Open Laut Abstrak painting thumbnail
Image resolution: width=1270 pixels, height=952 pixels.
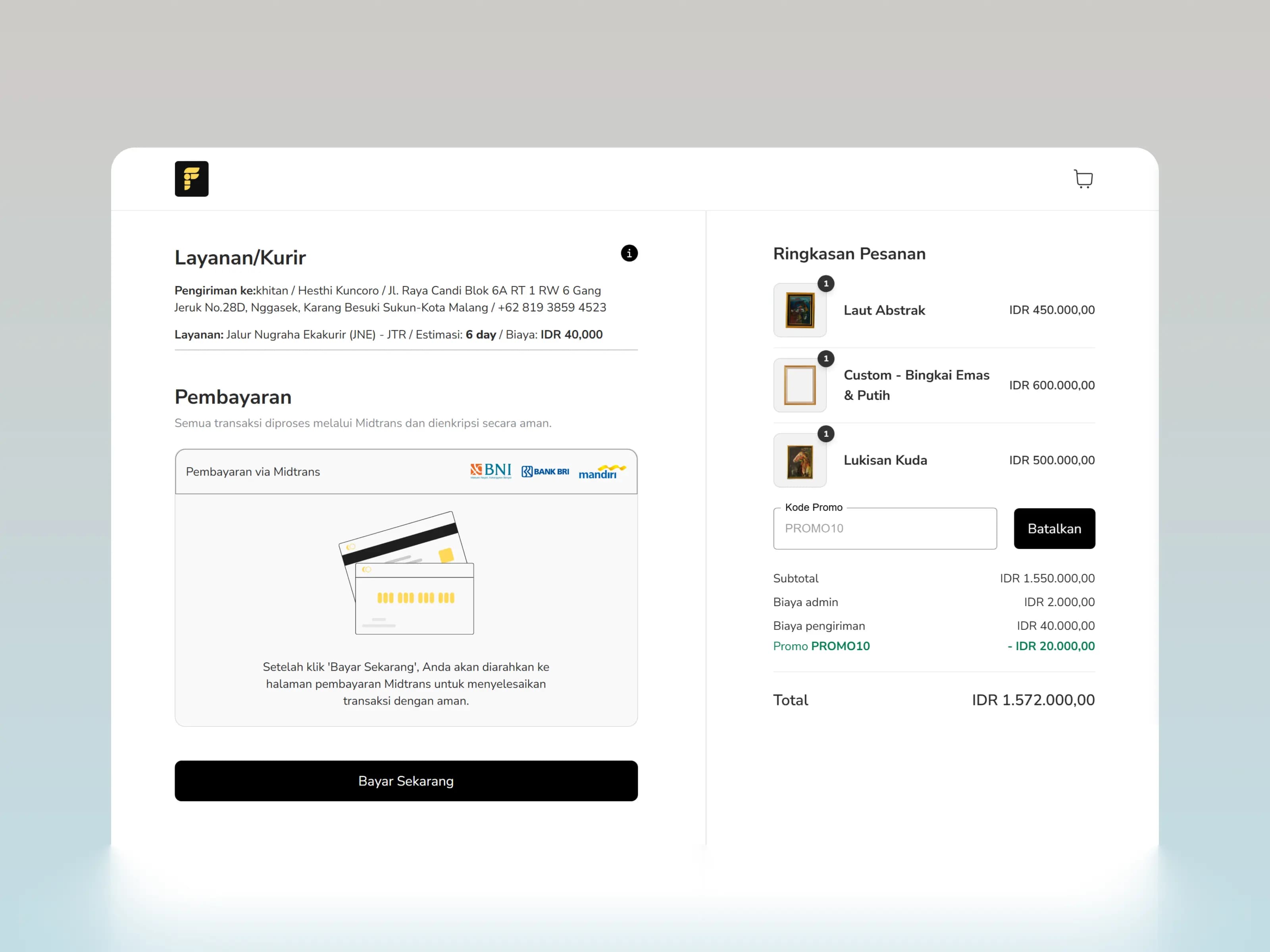[800, 310]
